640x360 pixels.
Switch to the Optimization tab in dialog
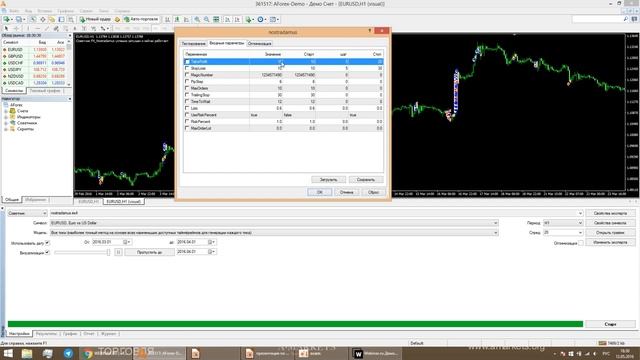click(x=260, y=43)
